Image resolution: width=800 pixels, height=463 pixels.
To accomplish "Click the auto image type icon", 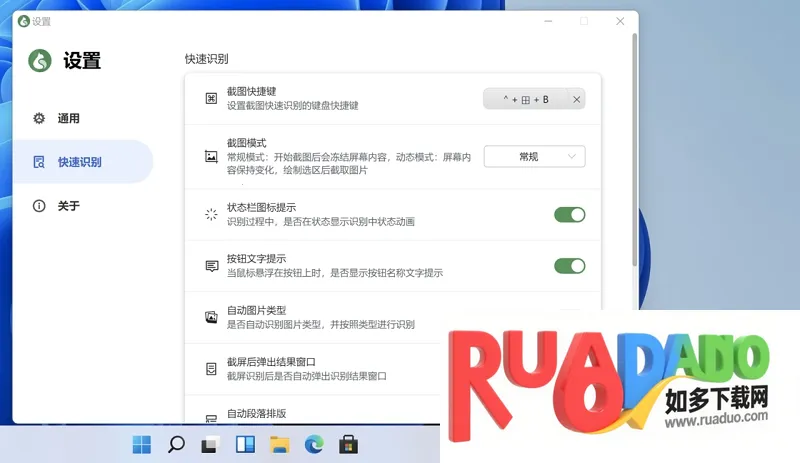I will pos(211,317).
